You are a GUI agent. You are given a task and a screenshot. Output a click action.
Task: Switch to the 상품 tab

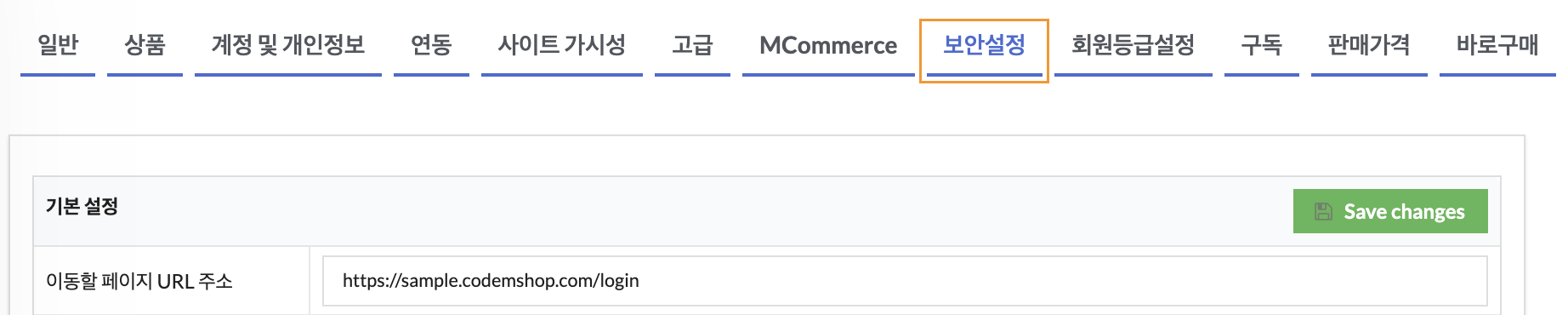tap(145, 44)
